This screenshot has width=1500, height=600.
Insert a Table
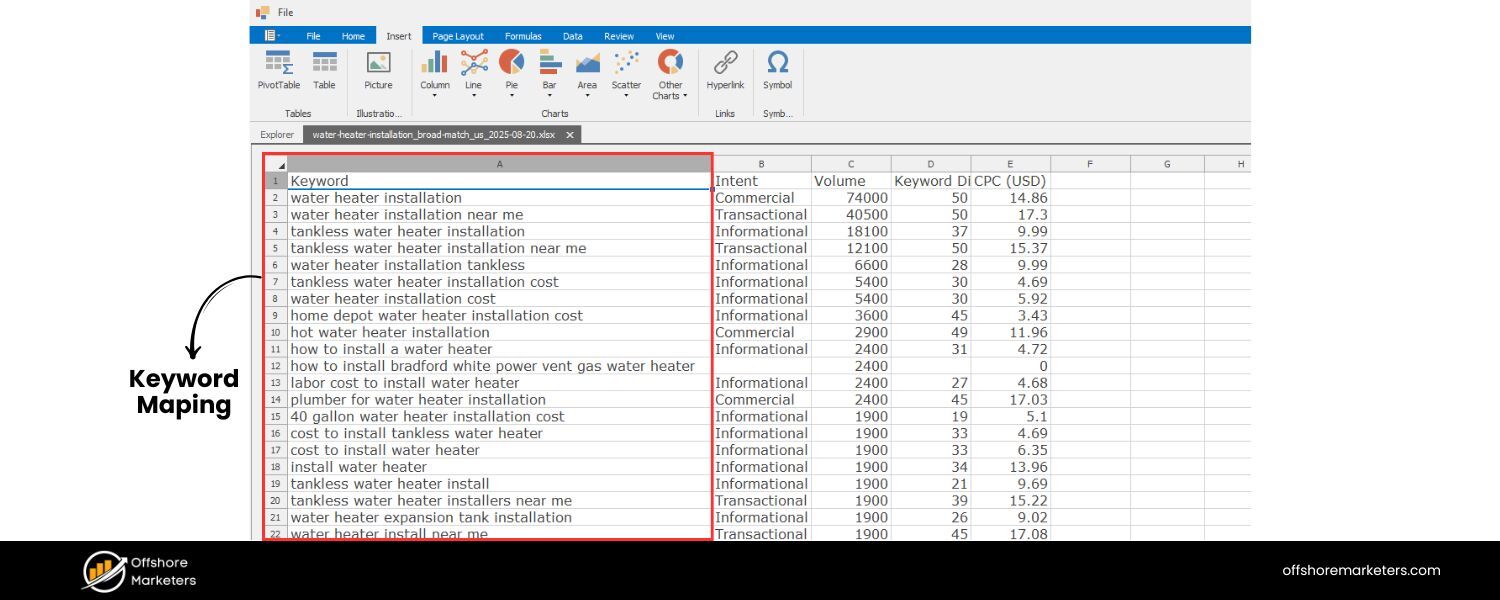(x=324, y=70)
